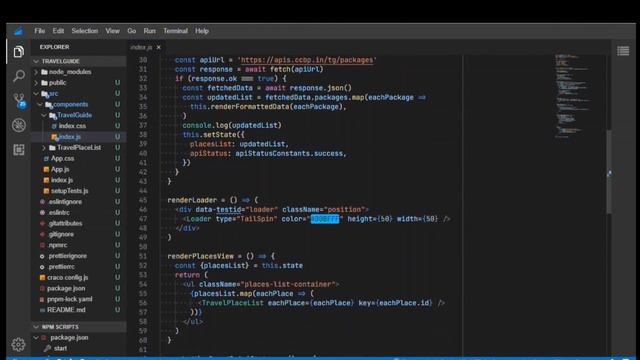Open the Run menu
The height and width of the screenshot is (360, 640).
coord(149,31)
